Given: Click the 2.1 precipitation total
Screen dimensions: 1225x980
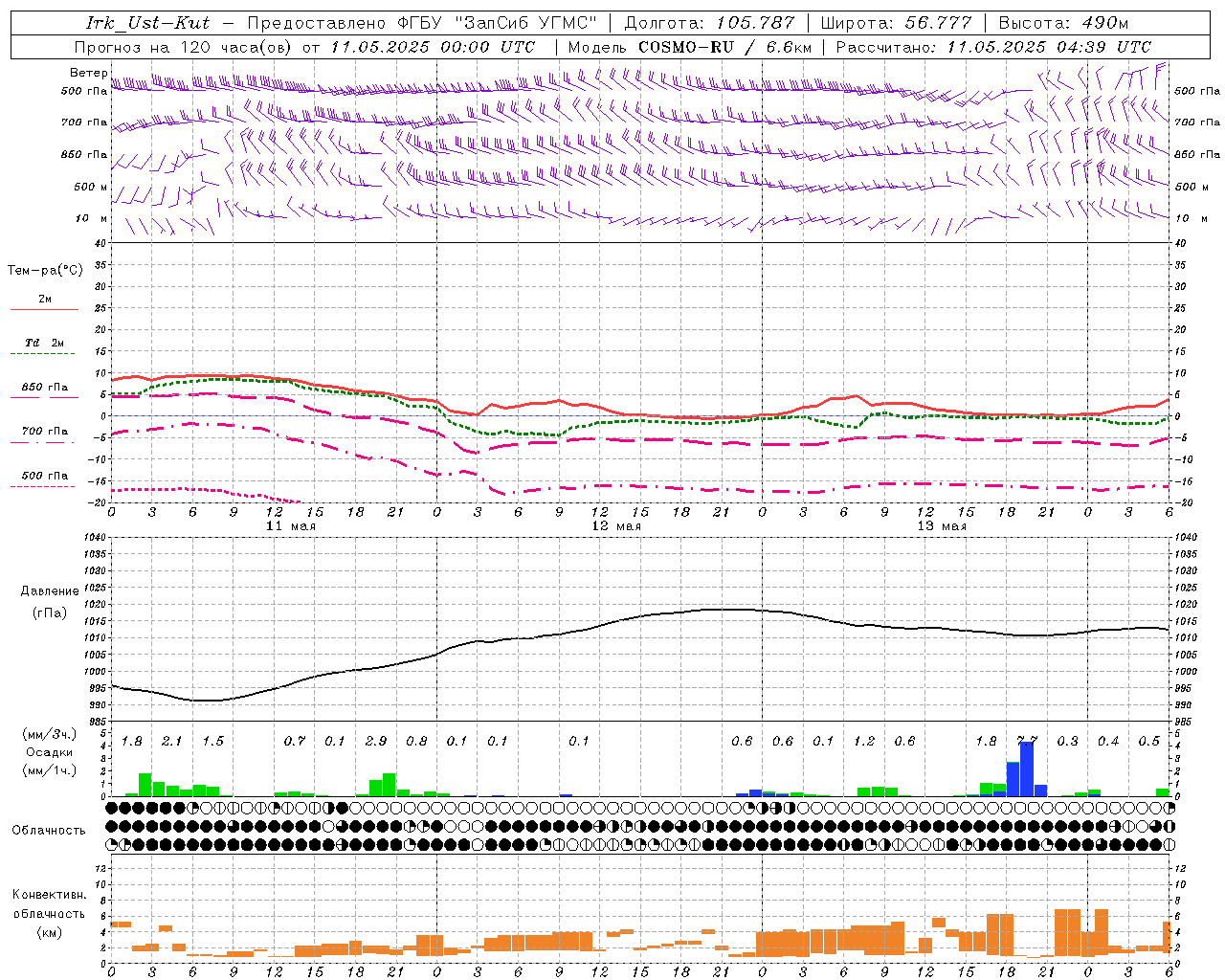Looking at the screenshot, I should click(172, 741).
